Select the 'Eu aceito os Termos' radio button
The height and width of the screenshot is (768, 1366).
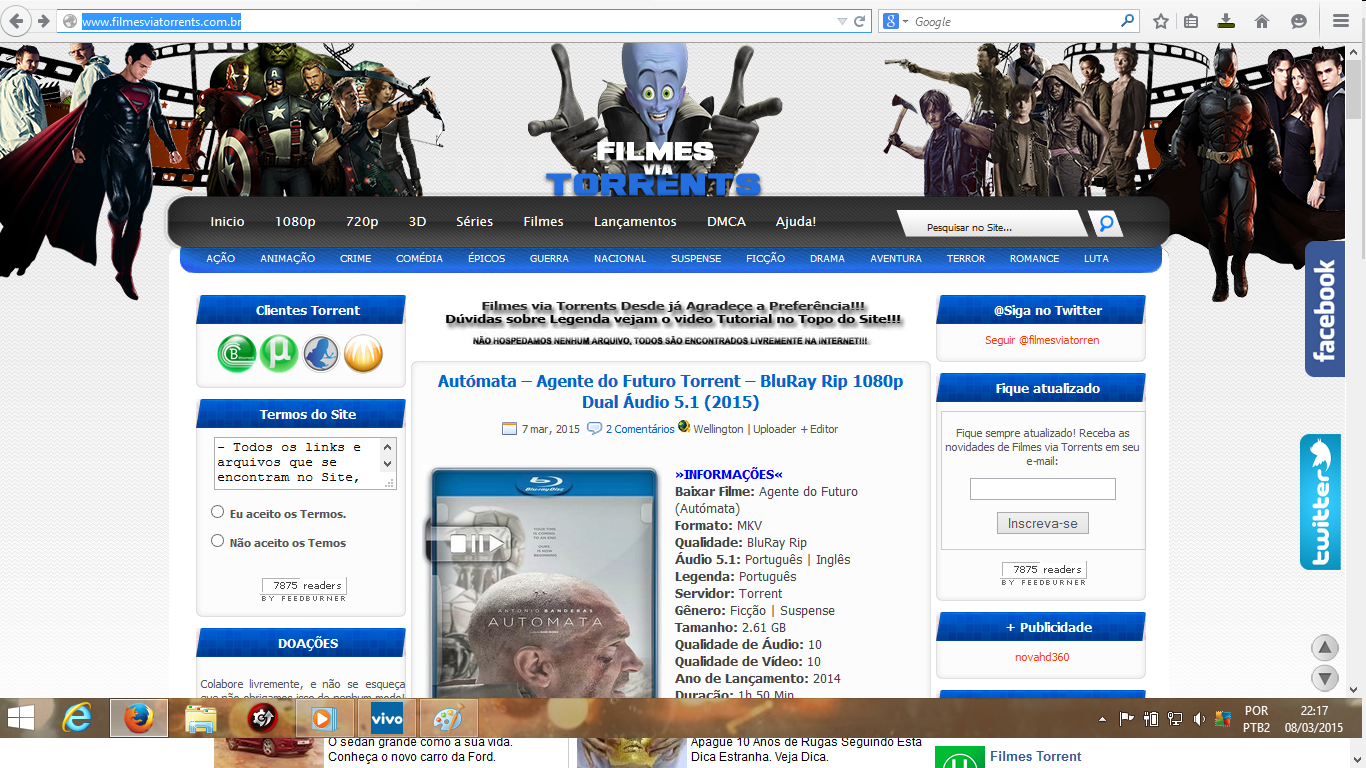tap(217, 511)
